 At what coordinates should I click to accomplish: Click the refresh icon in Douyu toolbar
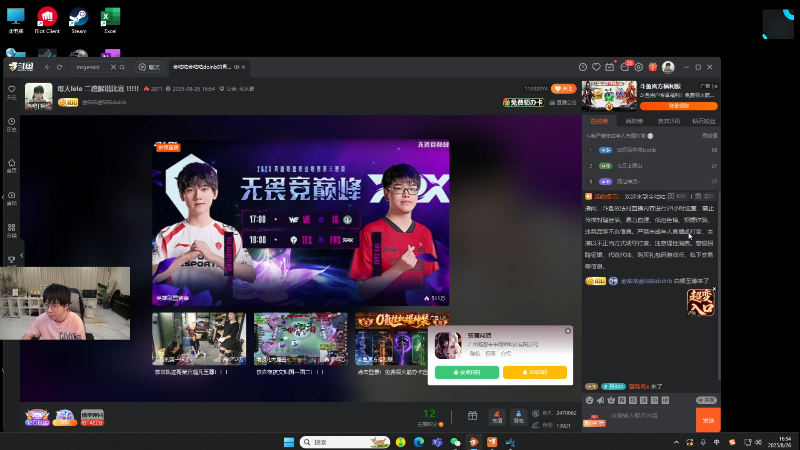59,67
